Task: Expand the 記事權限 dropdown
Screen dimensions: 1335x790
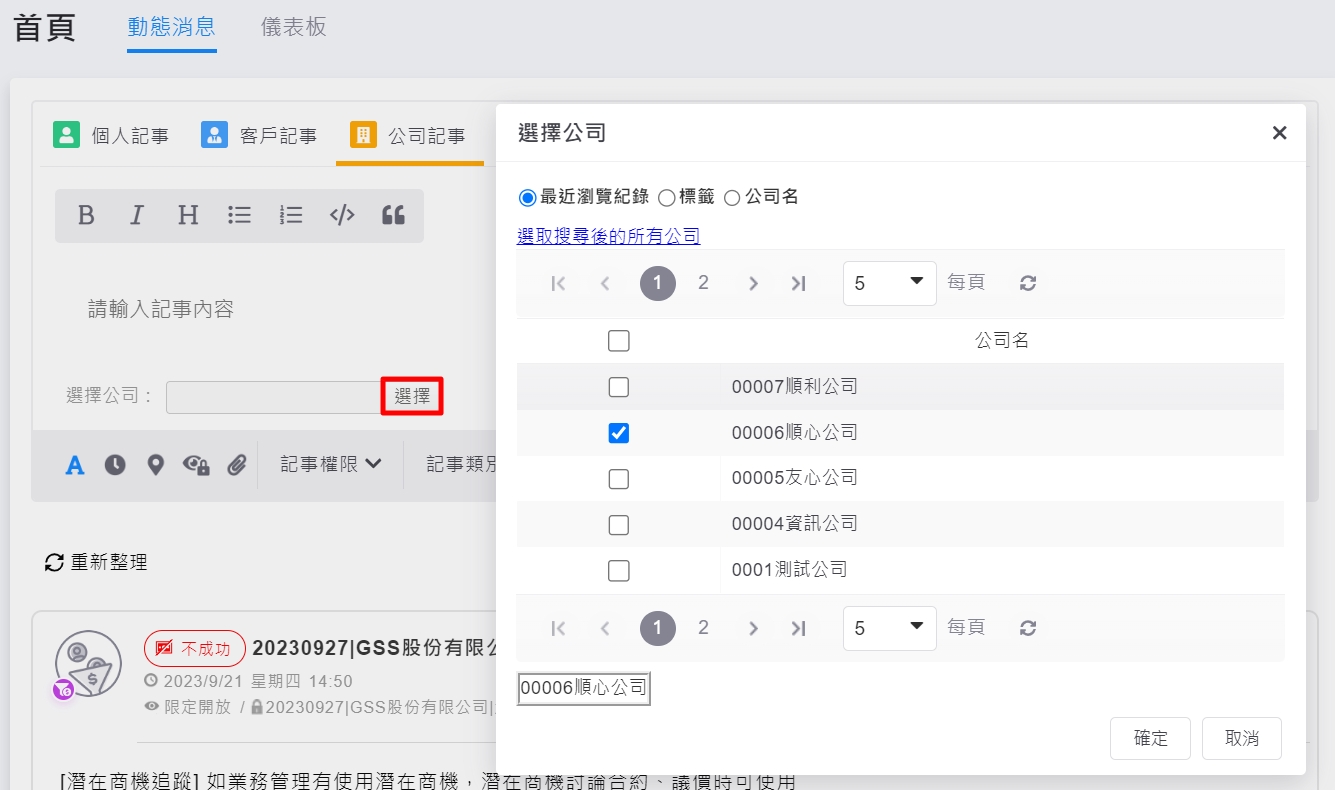Action: (331, 464)
